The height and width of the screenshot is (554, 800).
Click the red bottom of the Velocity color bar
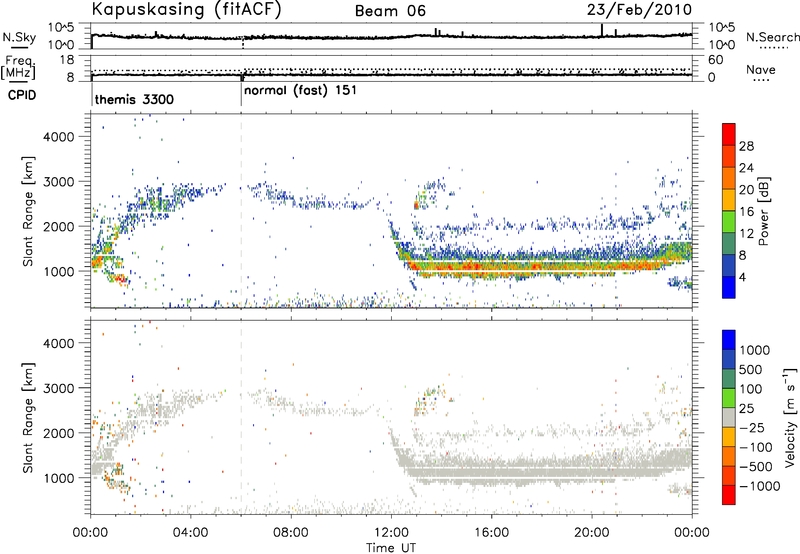tap(729, 495)
